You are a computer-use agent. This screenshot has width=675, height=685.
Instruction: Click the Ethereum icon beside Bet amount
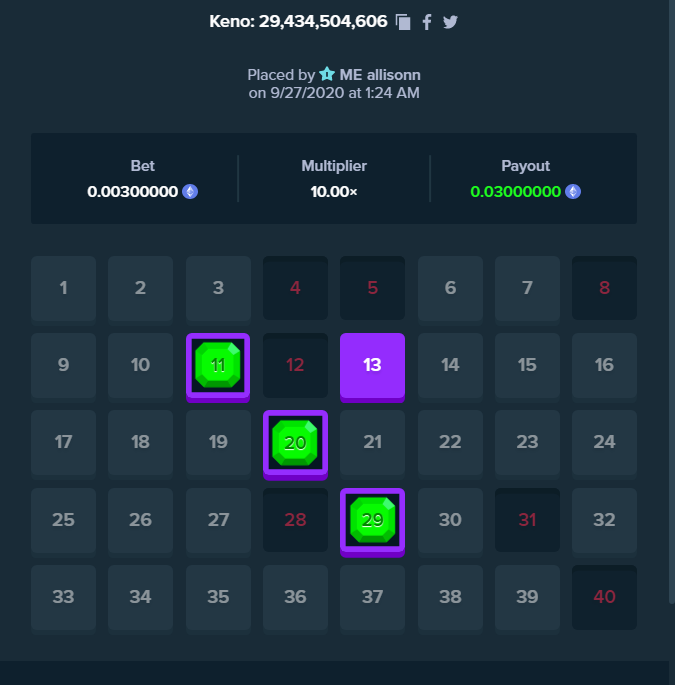point(190,191)
